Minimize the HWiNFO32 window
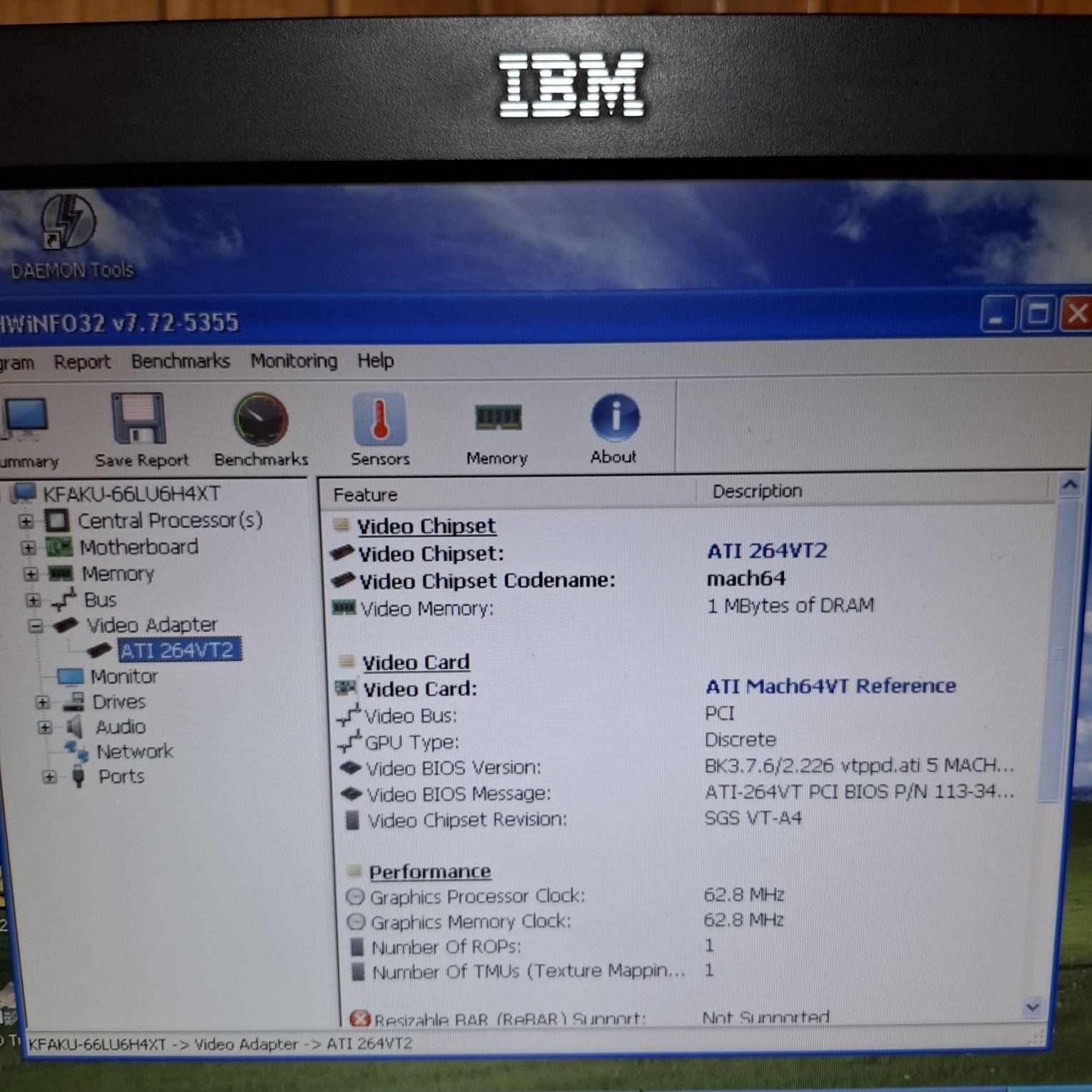This screenshot has height=1092, width=1092. point(998,314)
